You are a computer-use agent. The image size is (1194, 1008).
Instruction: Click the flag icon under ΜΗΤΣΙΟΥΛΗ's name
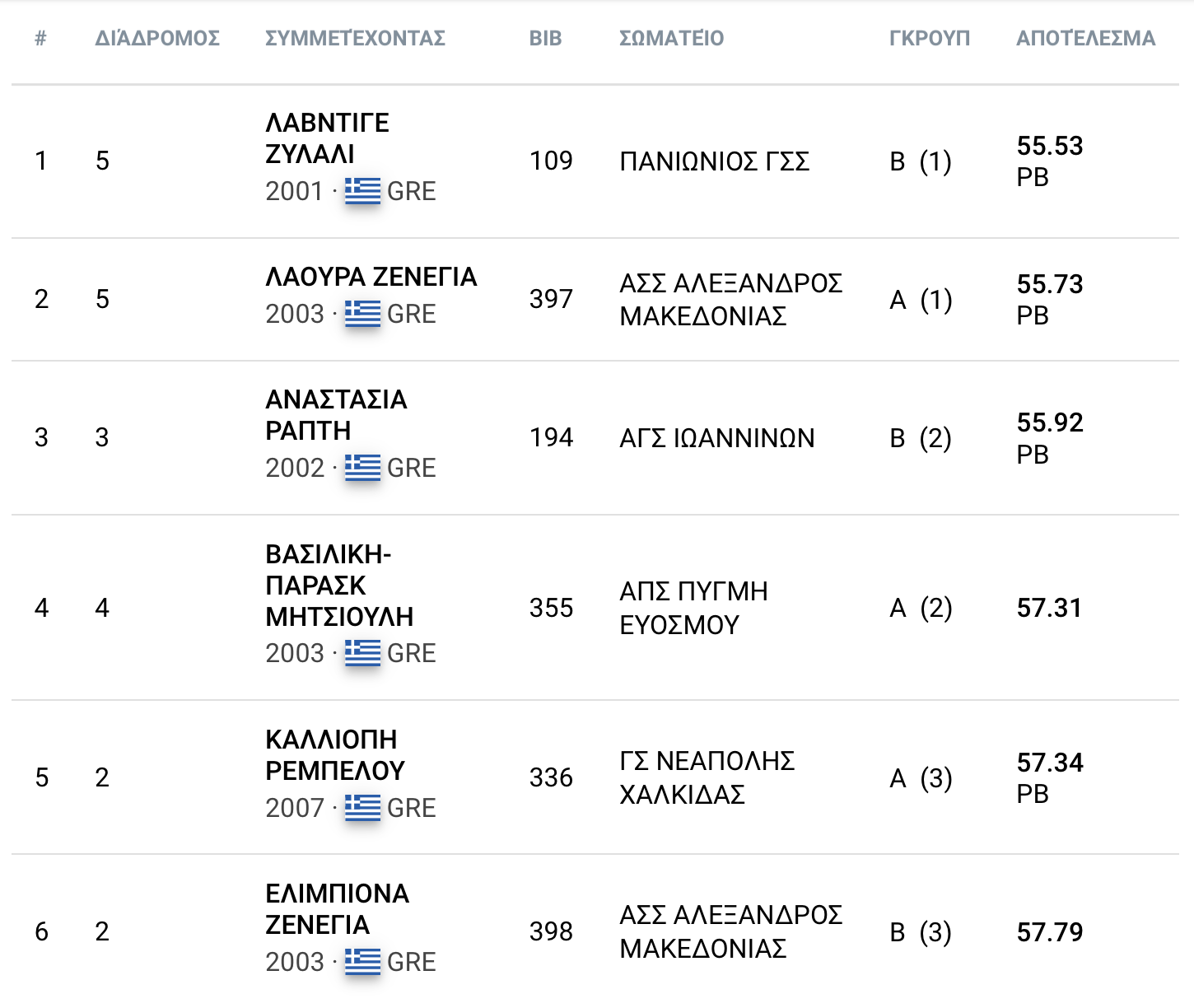pos(362,653)
